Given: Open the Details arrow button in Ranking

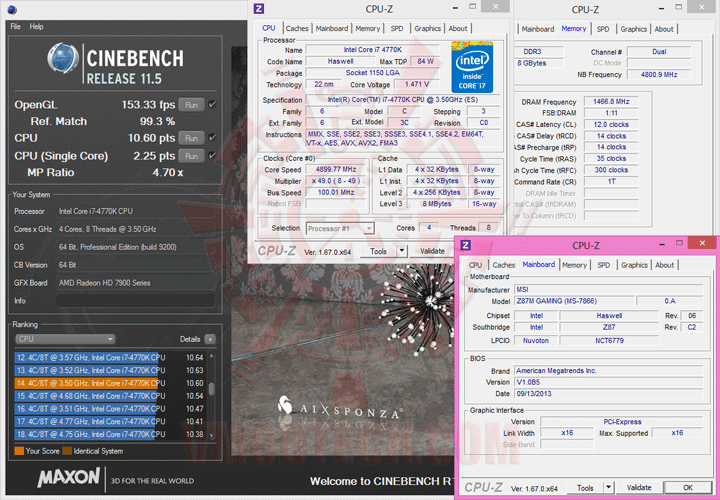Looking at the screenshot, I should coord(210,339).
